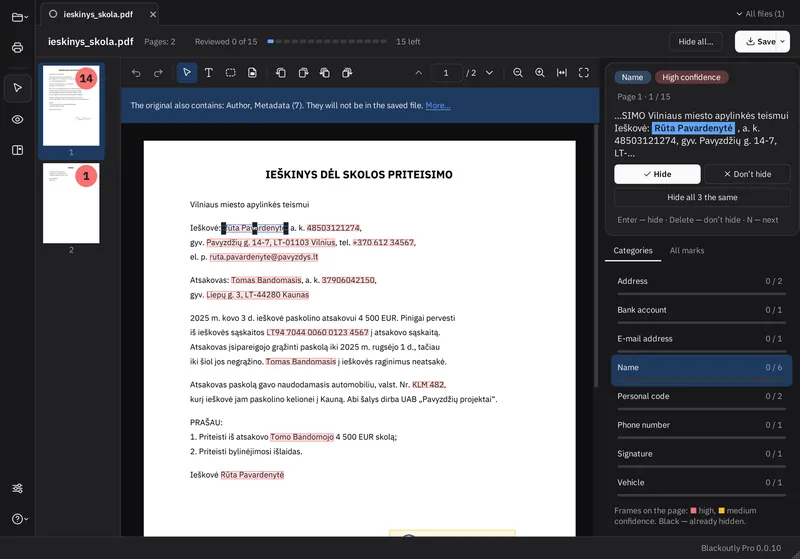This screenshot has width=800, height=559.
Task: Select the Address category row
Action: 700,282
